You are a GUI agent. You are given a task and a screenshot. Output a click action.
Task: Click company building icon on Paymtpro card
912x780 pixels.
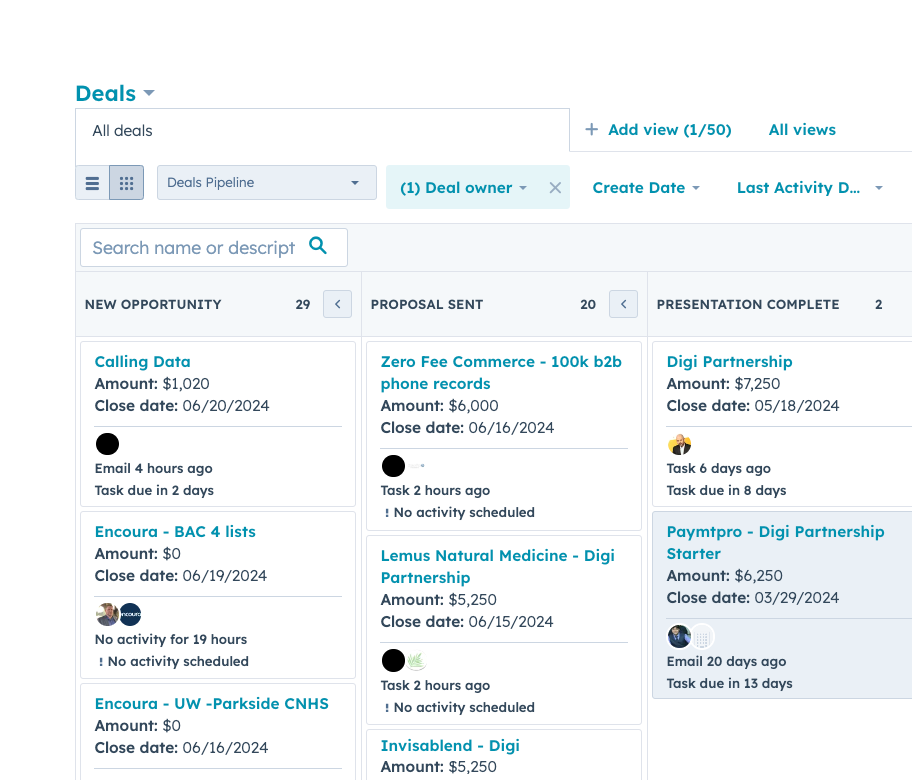tap(702, 637)
